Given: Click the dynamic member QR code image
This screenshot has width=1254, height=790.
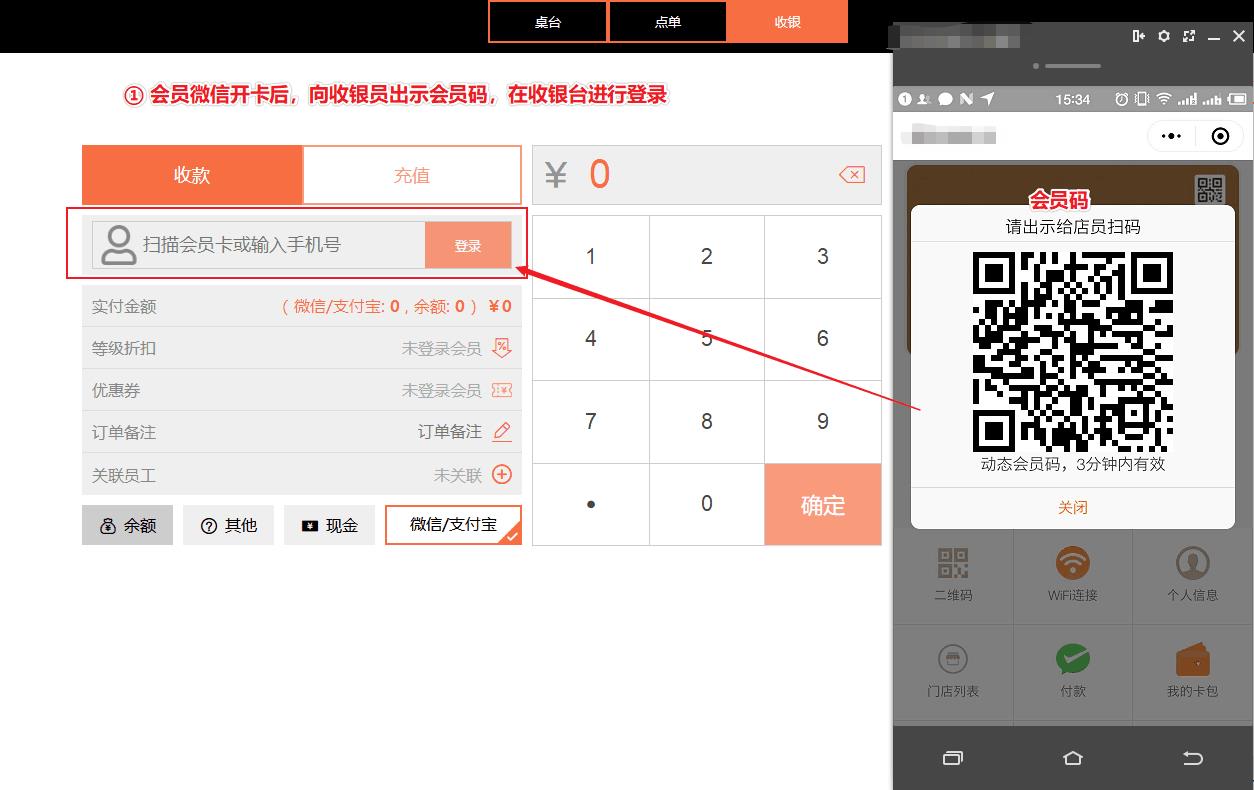Looking at the screenshot, I should pyautogui.click(x=1073, y=351).
